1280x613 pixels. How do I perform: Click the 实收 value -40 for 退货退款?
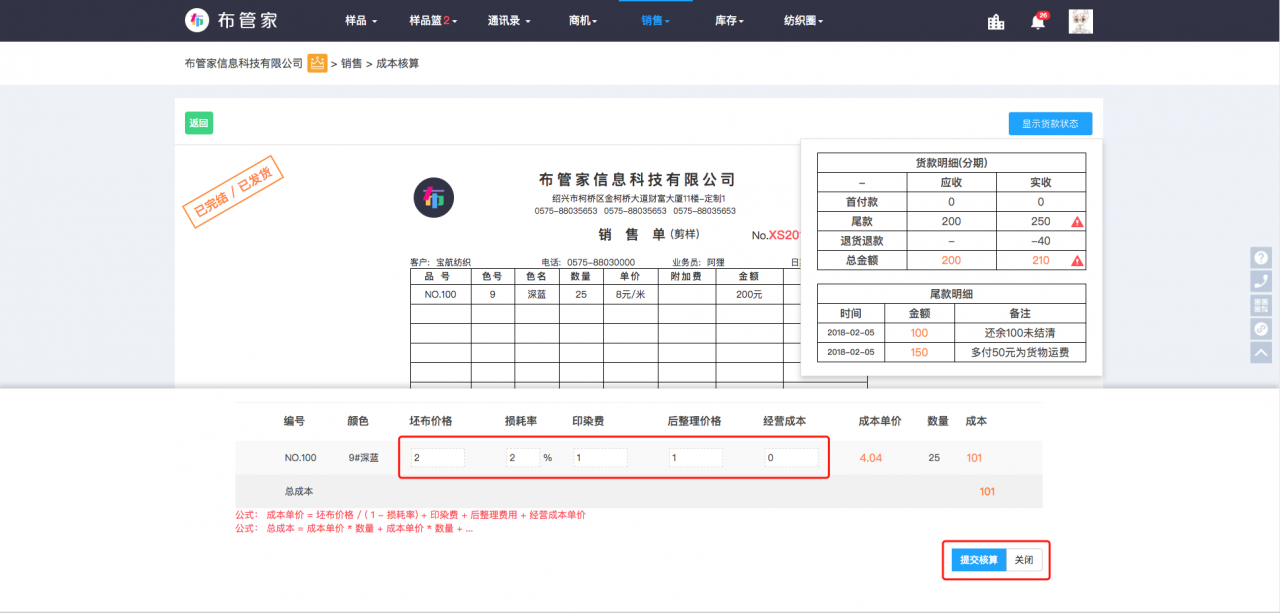pos(1040,241)
